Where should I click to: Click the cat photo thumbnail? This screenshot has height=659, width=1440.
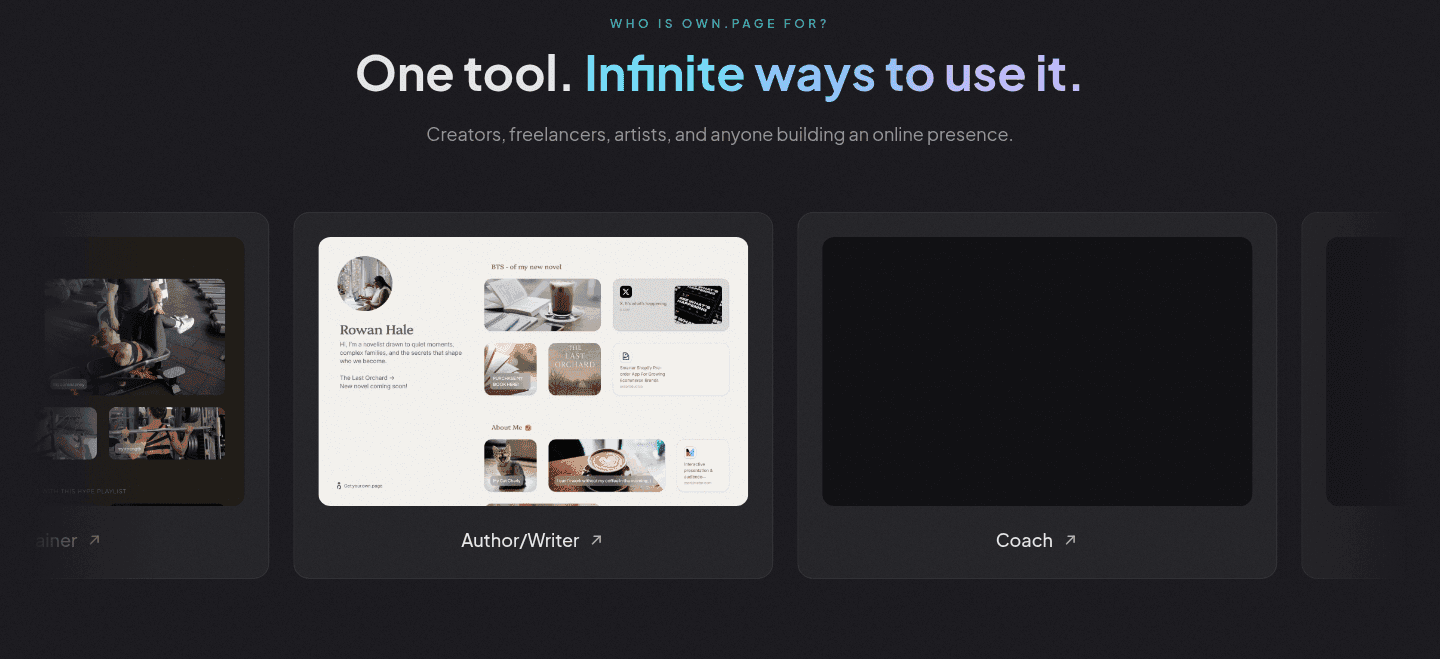coord(510,465)
